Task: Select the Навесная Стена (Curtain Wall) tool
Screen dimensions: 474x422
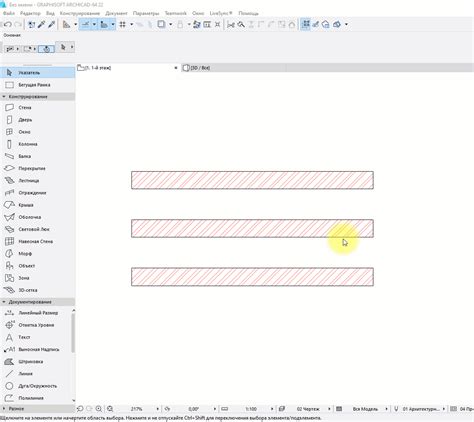Action: [x=38, y=241]
